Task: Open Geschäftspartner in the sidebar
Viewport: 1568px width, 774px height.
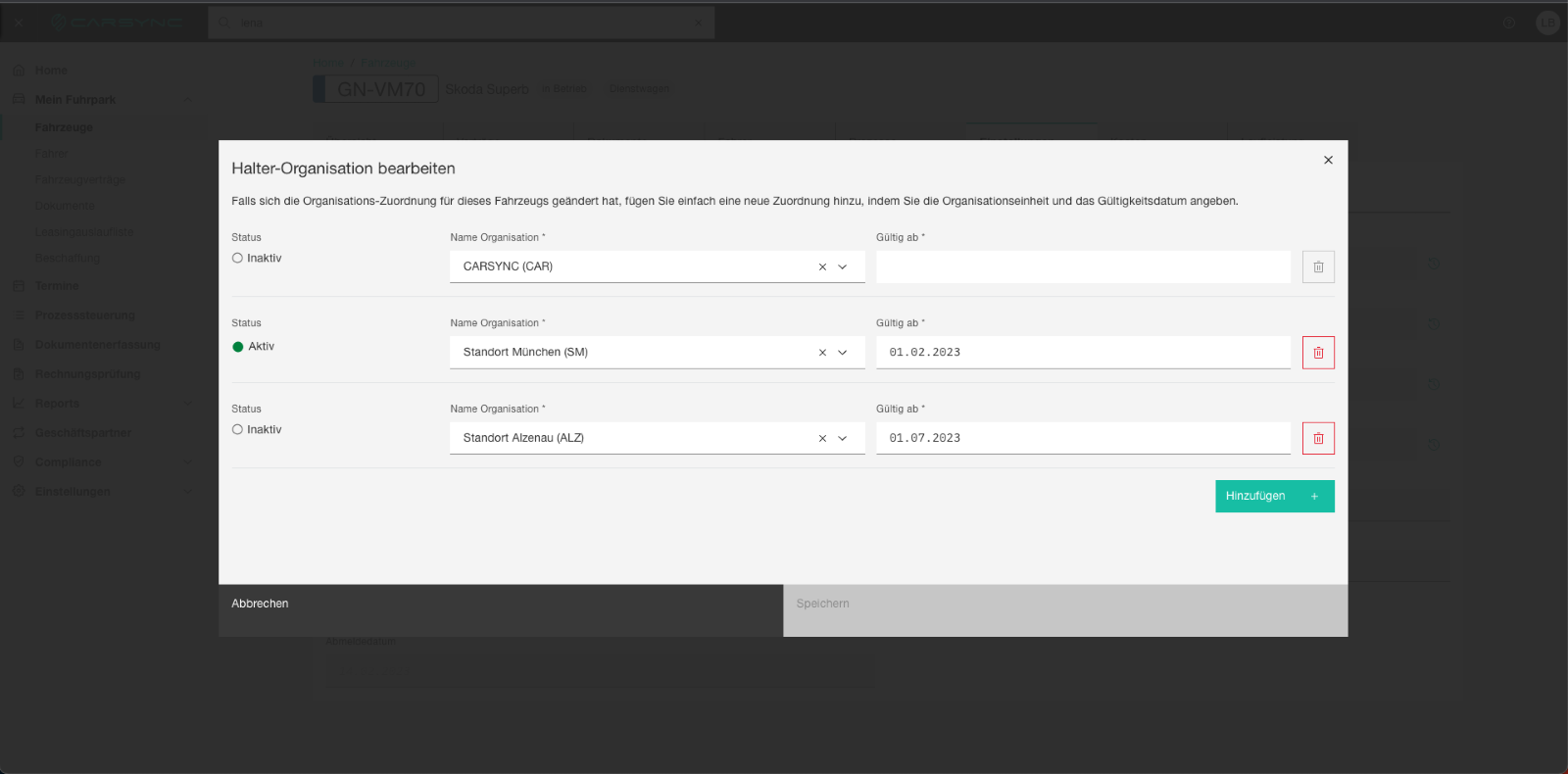Action: tap(83, 433)
